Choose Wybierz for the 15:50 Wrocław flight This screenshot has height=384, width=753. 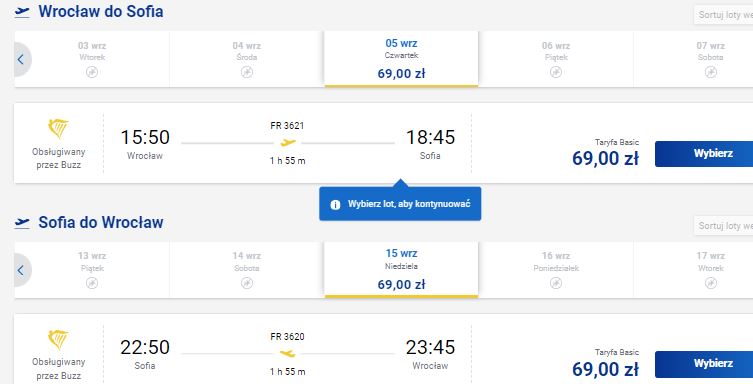[x=704, y=154]
